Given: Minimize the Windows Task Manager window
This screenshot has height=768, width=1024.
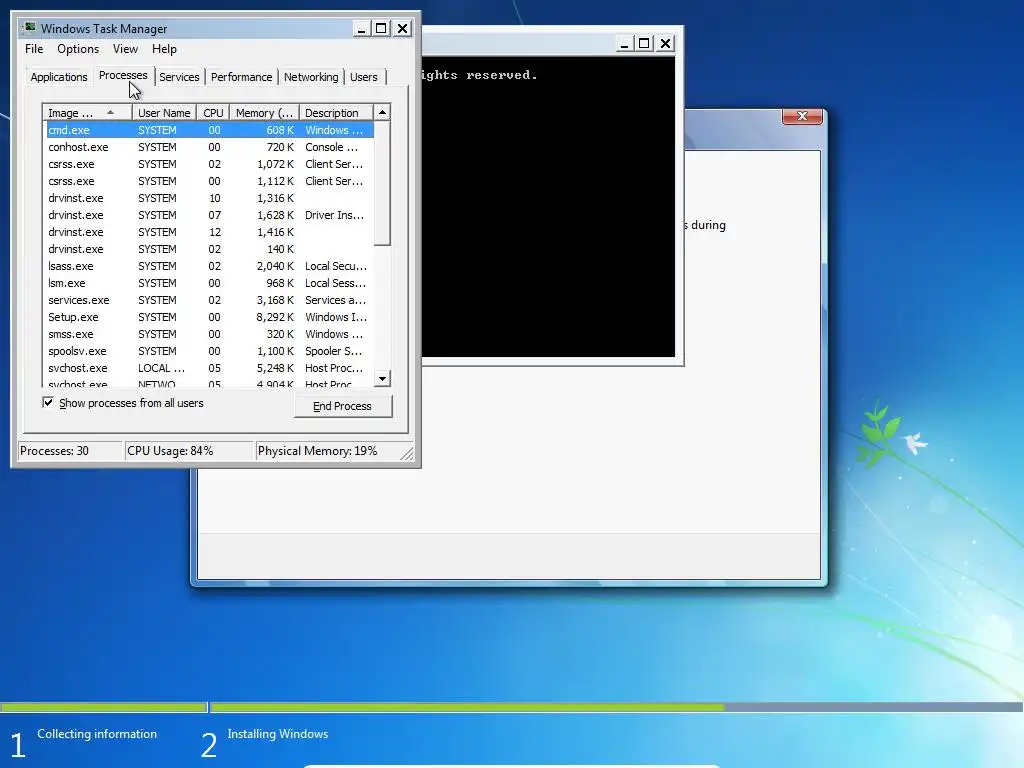Looking at the screenshot, I should (x=361, y=29).
